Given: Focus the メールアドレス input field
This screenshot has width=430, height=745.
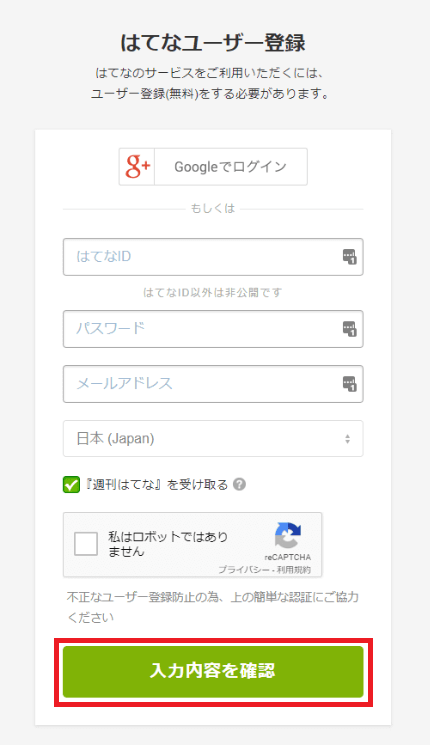Looking at the screenshot, I should [x=213, y=384].
